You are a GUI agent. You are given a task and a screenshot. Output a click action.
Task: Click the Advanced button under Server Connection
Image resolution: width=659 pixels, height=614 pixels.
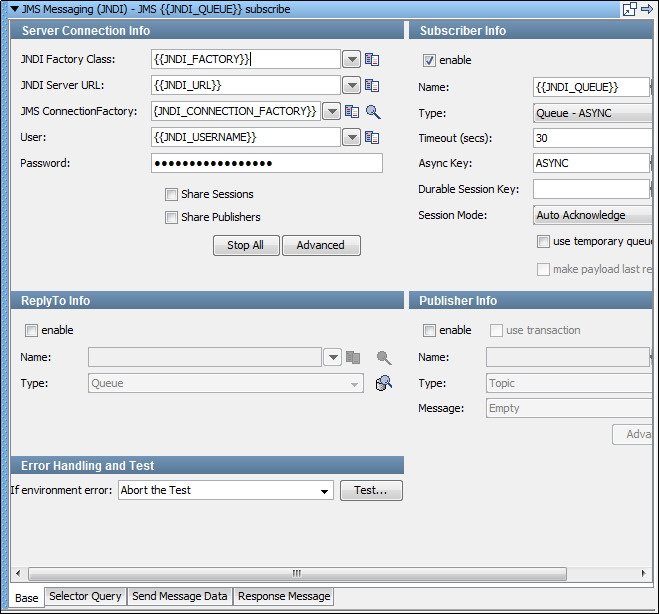click(x=320, y=246)
